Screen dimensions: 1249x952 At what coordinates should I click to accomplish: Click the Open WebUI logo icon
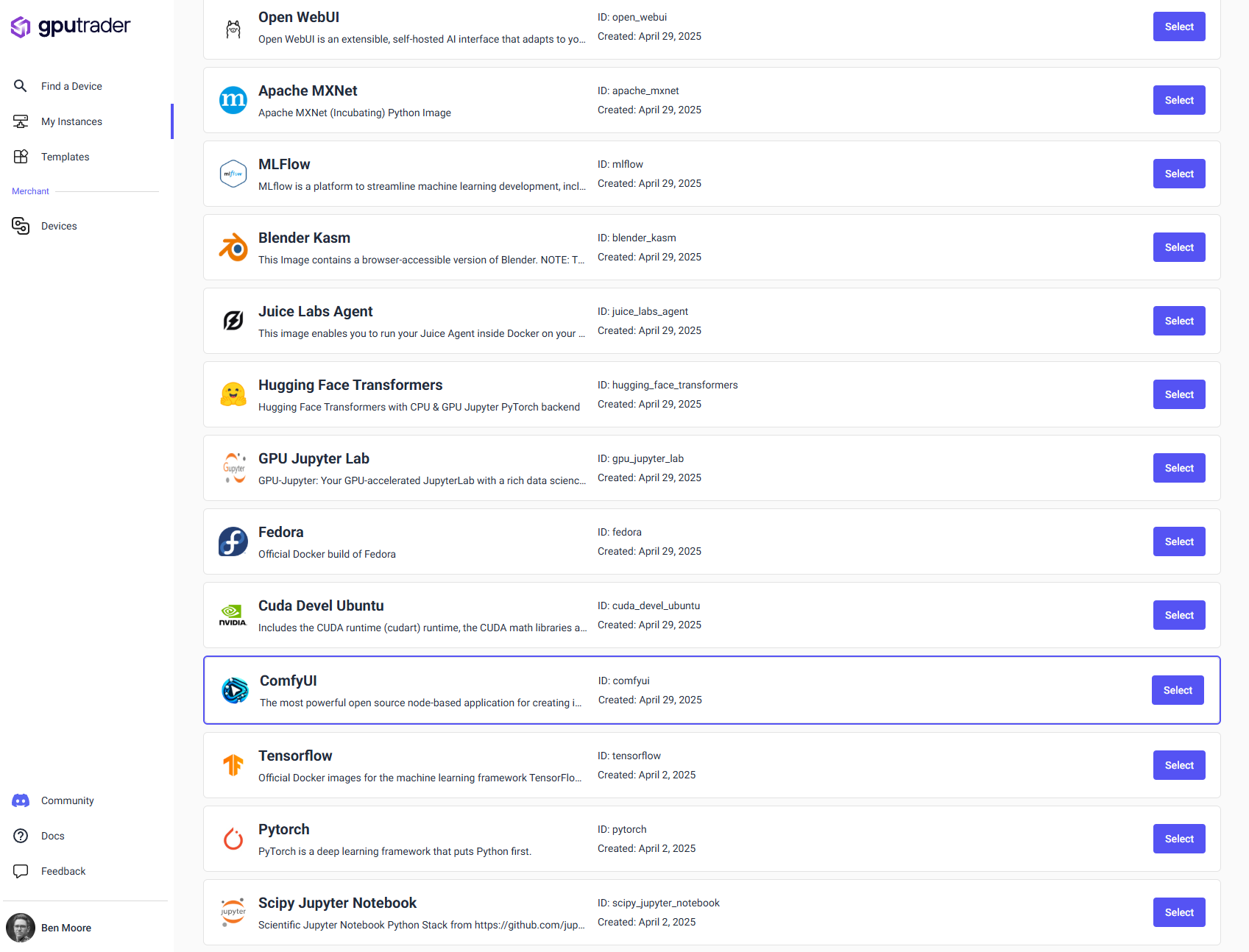[233, 29]
